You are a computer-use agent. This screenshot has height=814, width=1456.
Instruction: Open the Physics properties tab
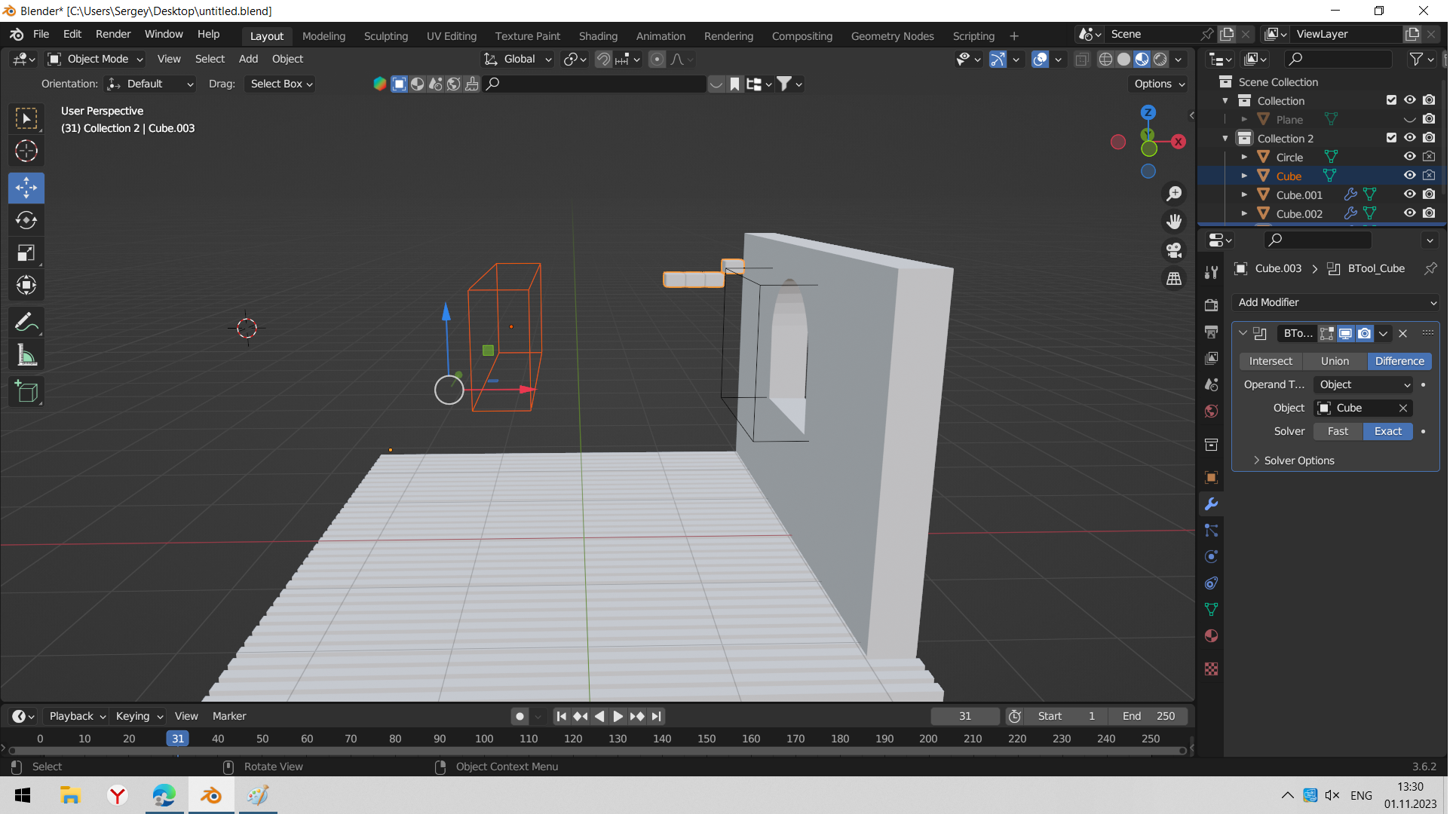1211,557
